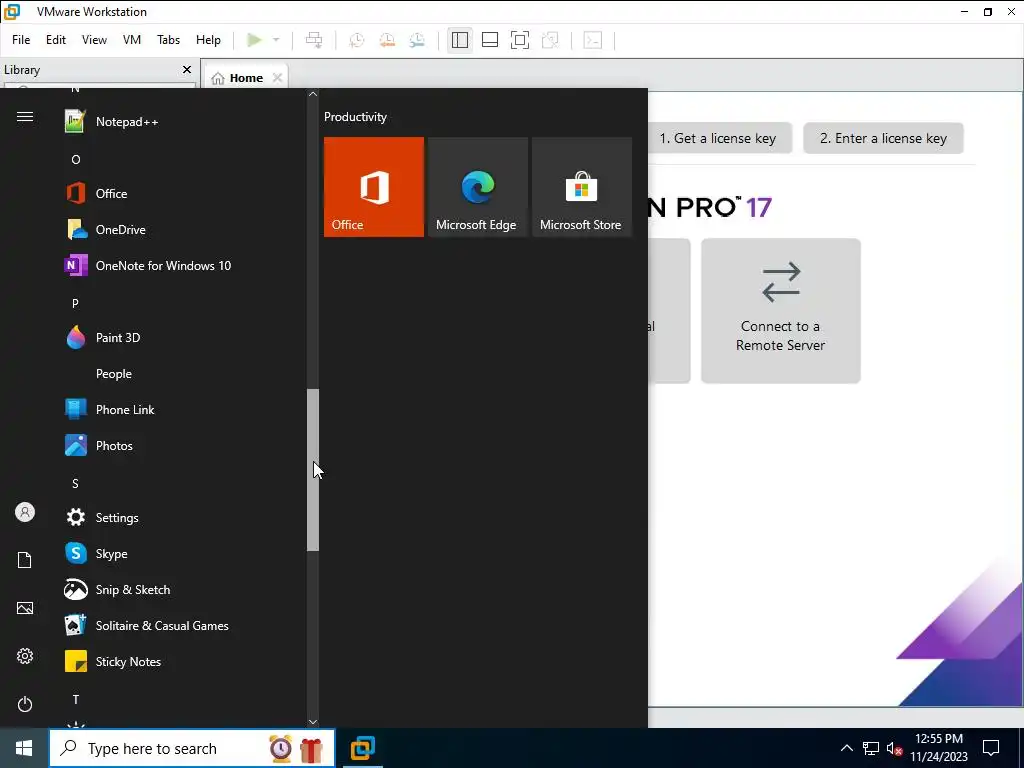The height and width of the screenshot is (768, 1024).
Task: Click the Productivity group heading
Action: click(355, 117)
